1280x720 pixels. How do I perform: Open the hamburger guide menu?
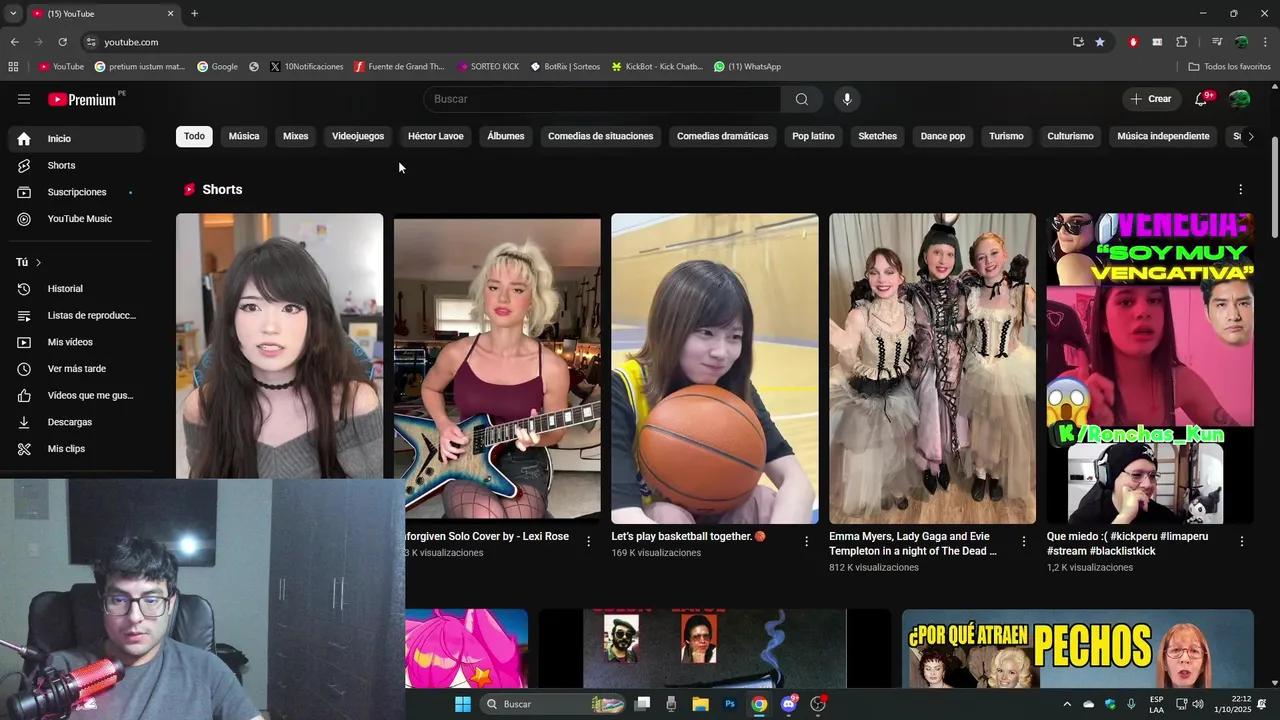coord(24,99)
